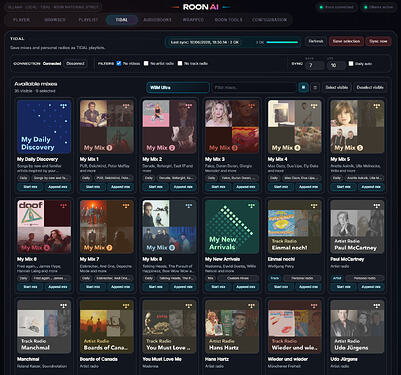Image resolution: width=401 pixels, height=375 pixels.
Task: Open the Playlist tab
Action: 88,20
